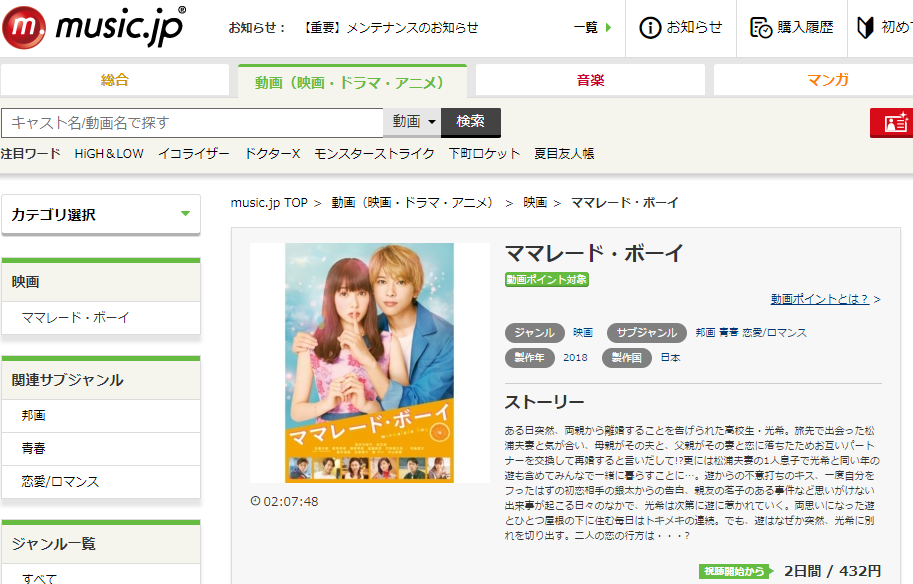The width and height of the screenshot is (913, 584).
Task: Click the HiGH&LOW trending keyword
Action: pyautogui.click(x=109, y=153)
